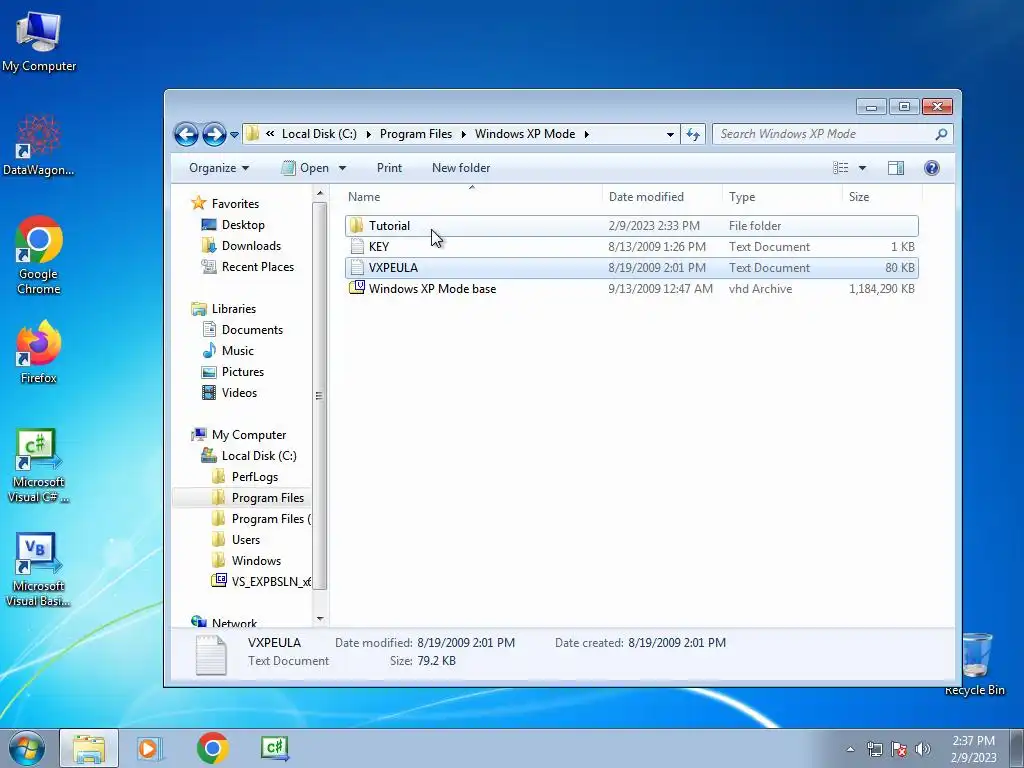
Task: Select the Tutorial folder icon
Action: (357, 226)
